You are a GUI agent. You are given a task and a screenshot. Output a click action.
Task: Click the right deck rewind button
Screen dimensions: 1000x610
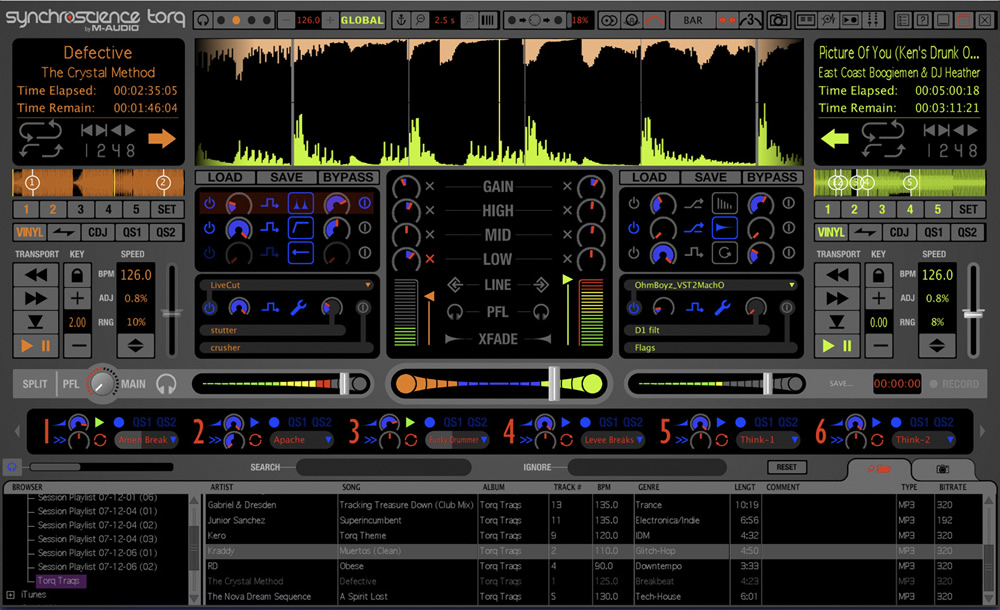837,276
